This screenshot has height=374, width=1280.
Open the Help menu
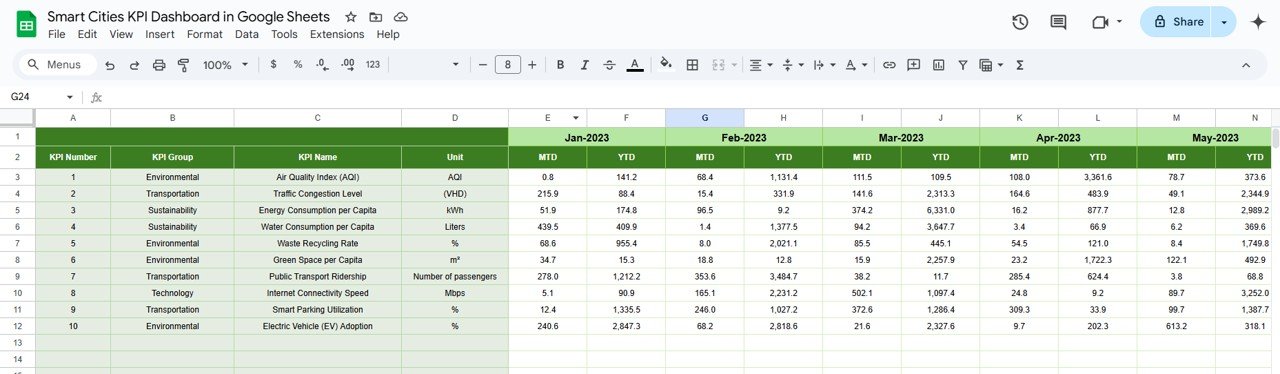(388, 34)
